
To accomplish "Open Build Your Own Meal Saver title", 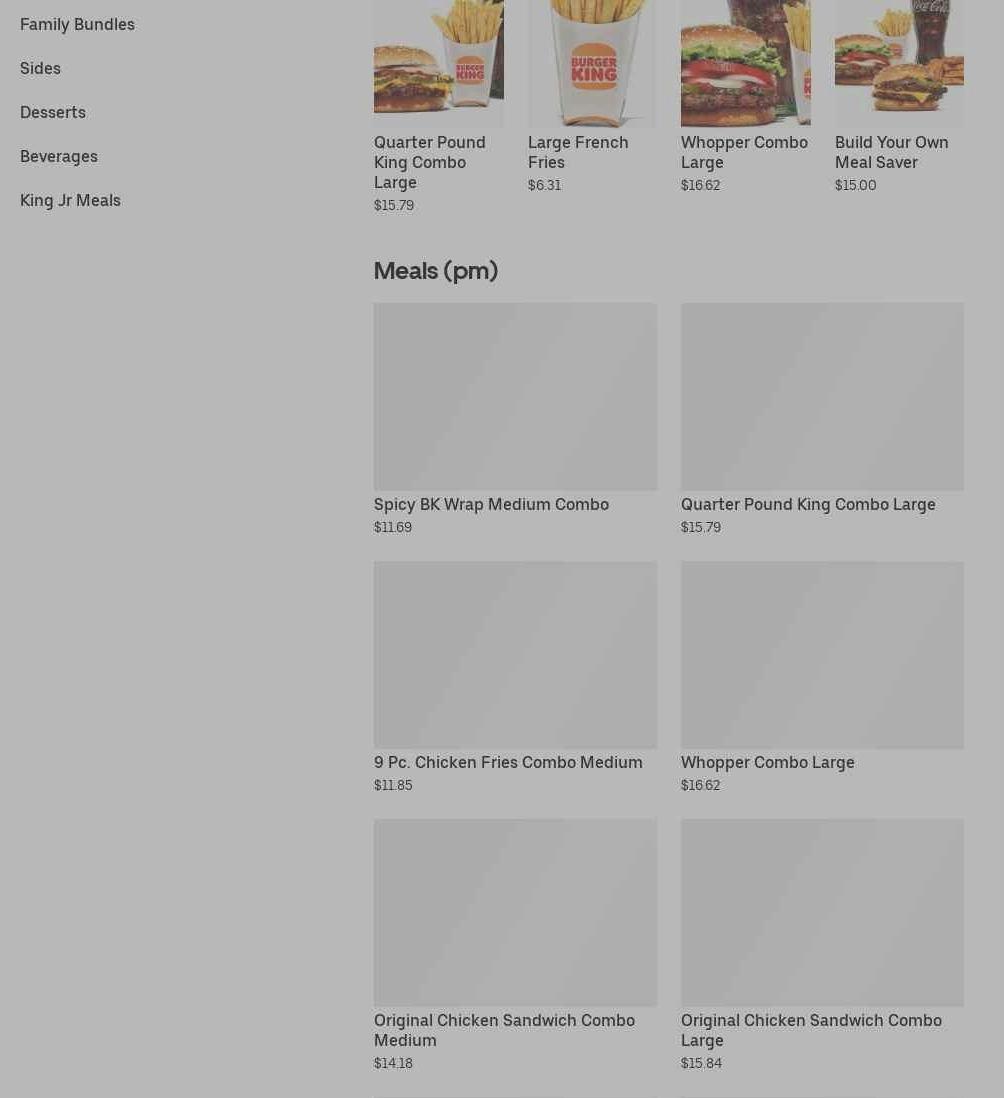I will tap(891, 153).
